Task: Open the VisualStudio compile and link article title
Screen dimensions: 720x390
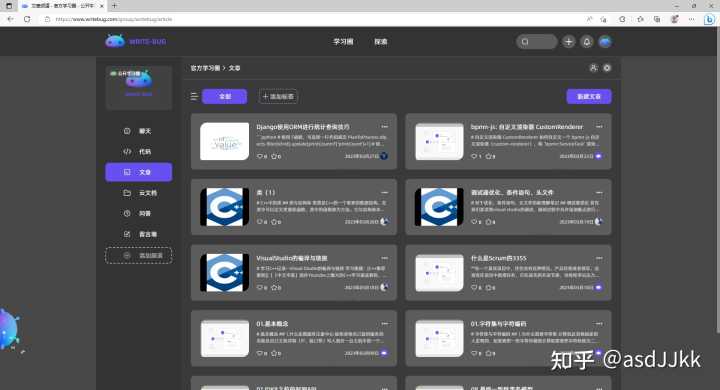Action: [x=292, y=258]
